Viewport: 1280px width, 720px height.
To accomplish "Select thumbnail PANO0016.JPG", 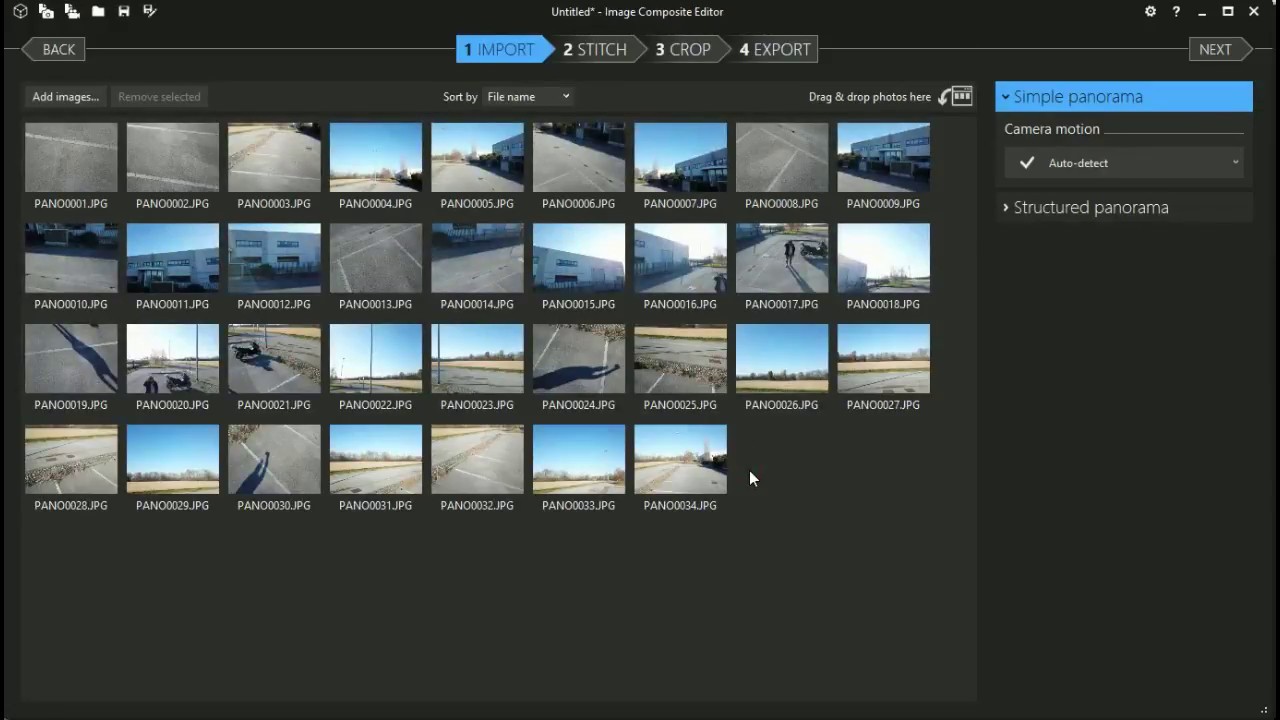I will [x=680, y=258].
